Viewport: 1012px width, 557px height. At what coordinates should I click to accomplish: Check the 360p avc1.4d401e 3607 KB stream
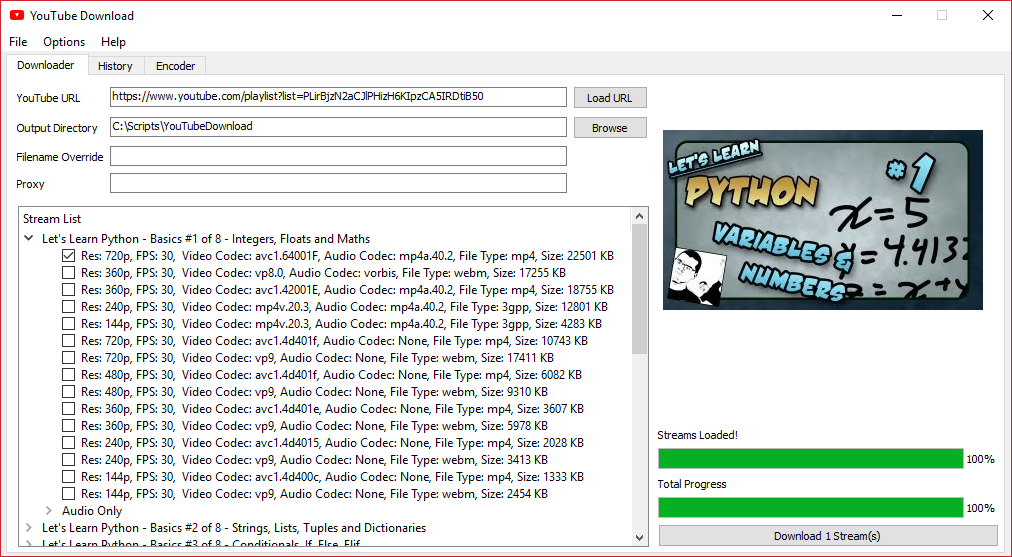[68, 409]
